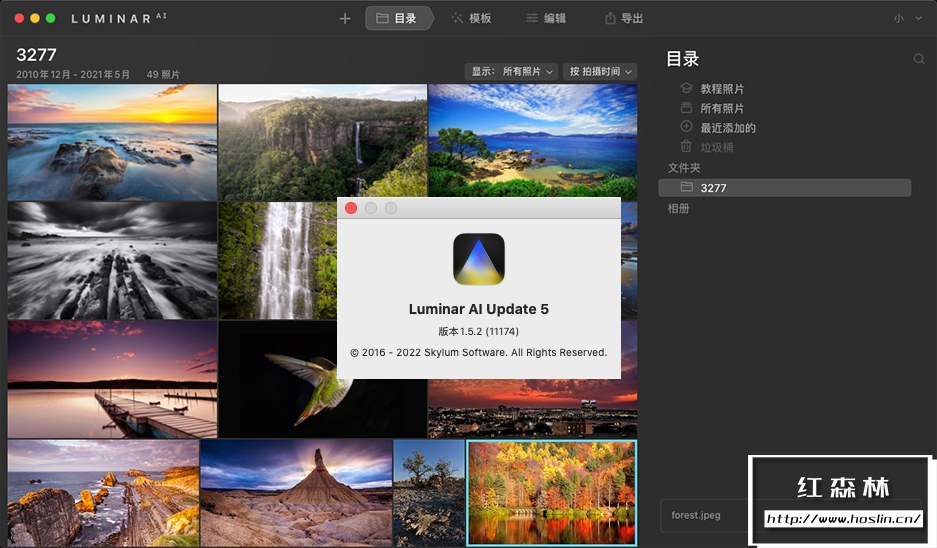The height and width of the screenshot is (548, 937).
Task: Select 所有照片 in catalog sidebar
Action: pos(722,108)
